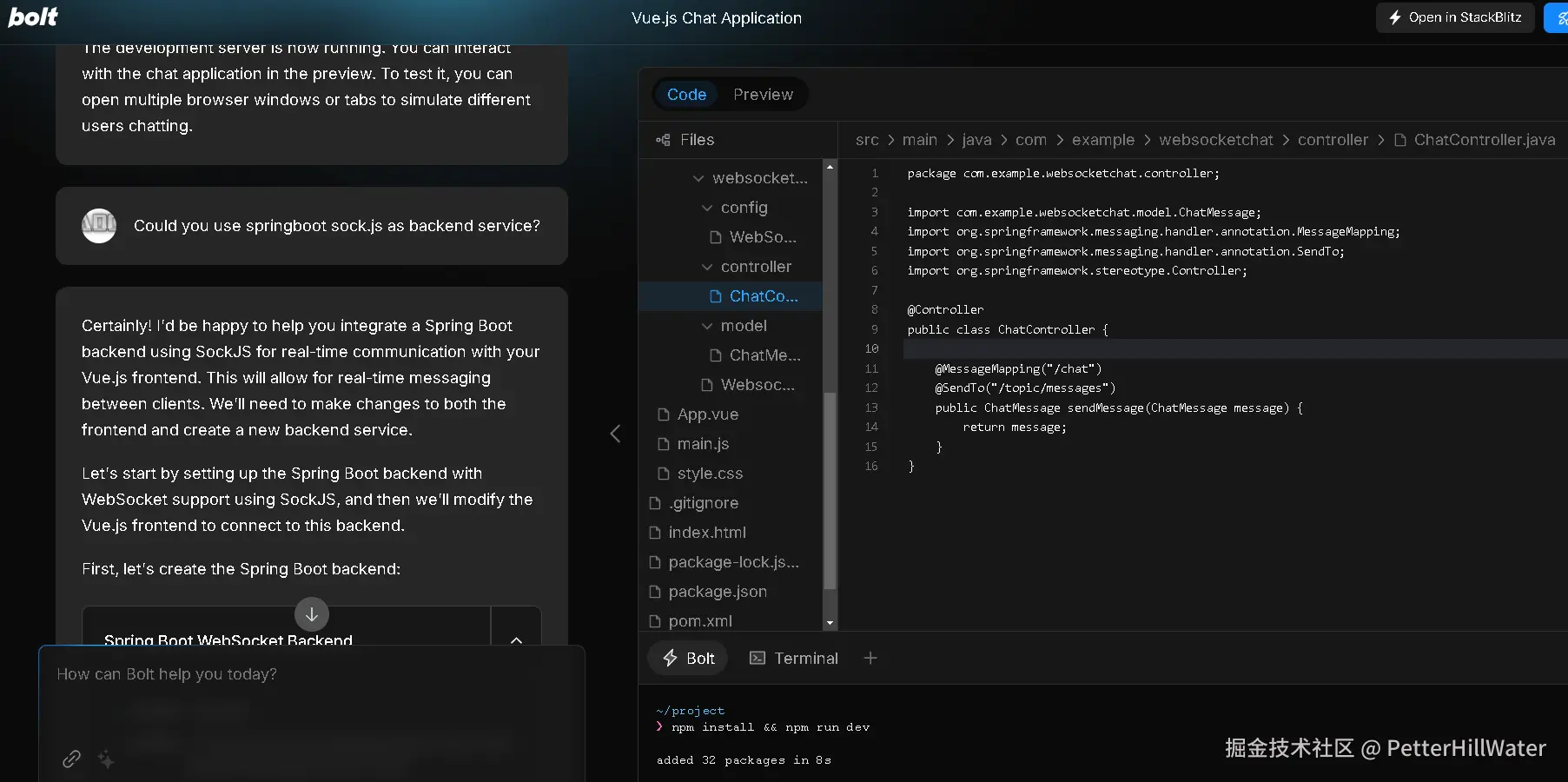The height and width of the screenshot is (782, 1568).
Task: Click the package.json file icon
Action: click(x=655, y=592)
